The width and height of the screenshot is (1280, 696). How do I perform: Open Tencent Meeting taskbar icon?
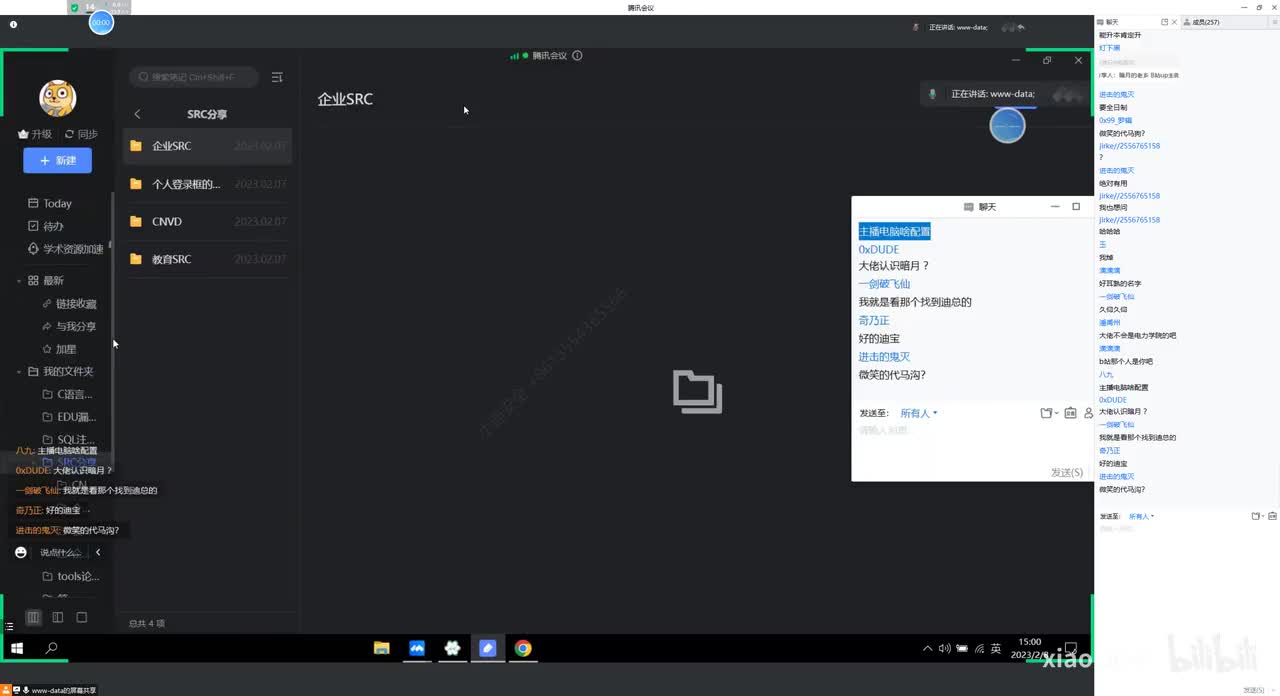[x=417, y=648]
